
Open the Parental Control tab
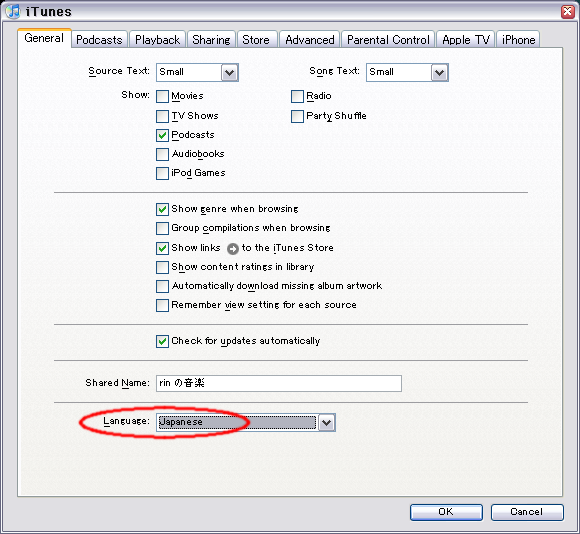(388, 40)
